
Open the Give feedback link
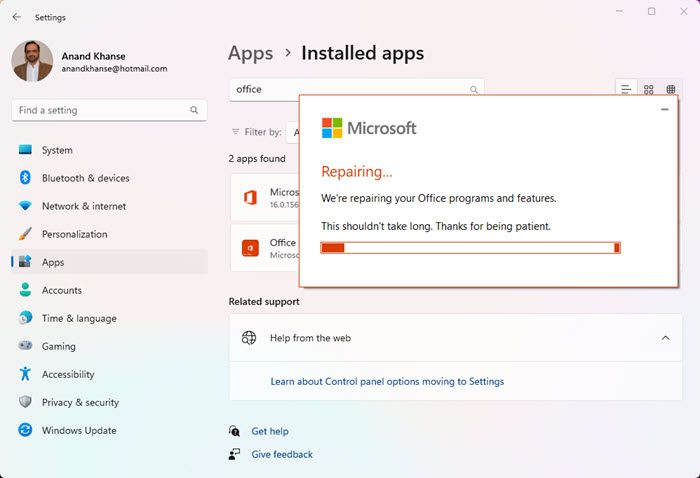[282, 454]
